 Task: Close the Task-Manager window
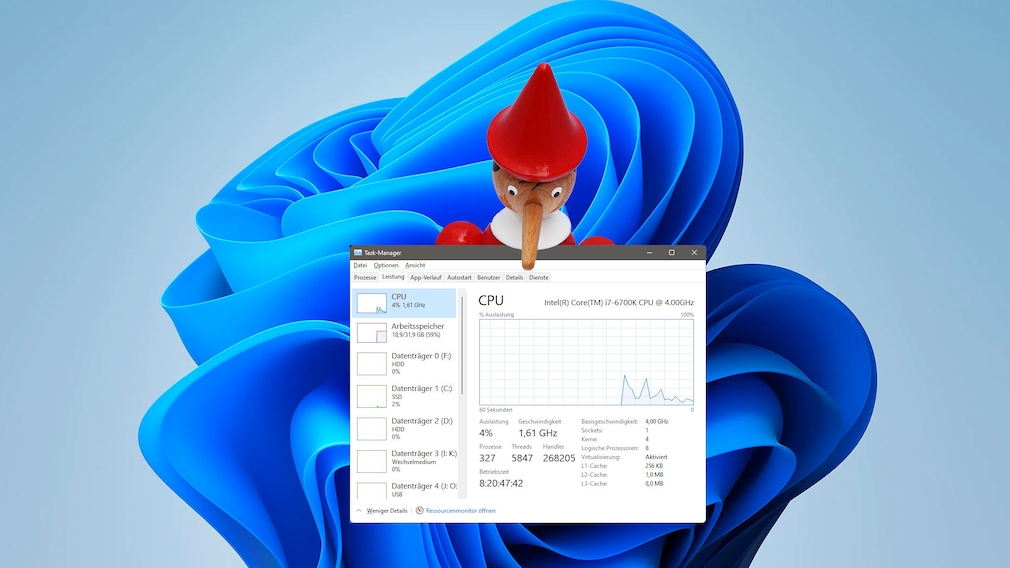pyautogui.click(x=694, y=252)
